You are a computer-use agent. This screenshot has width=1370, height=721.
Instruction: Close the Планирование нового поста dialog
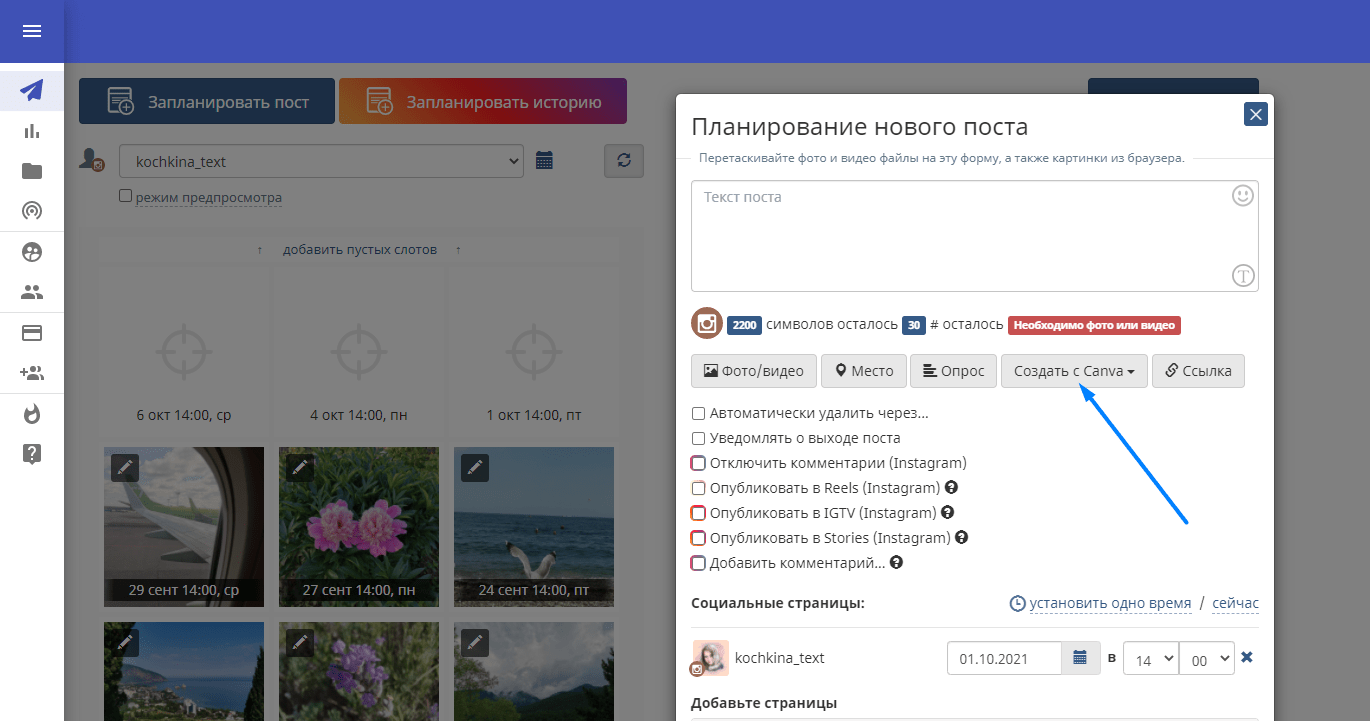1256,114
